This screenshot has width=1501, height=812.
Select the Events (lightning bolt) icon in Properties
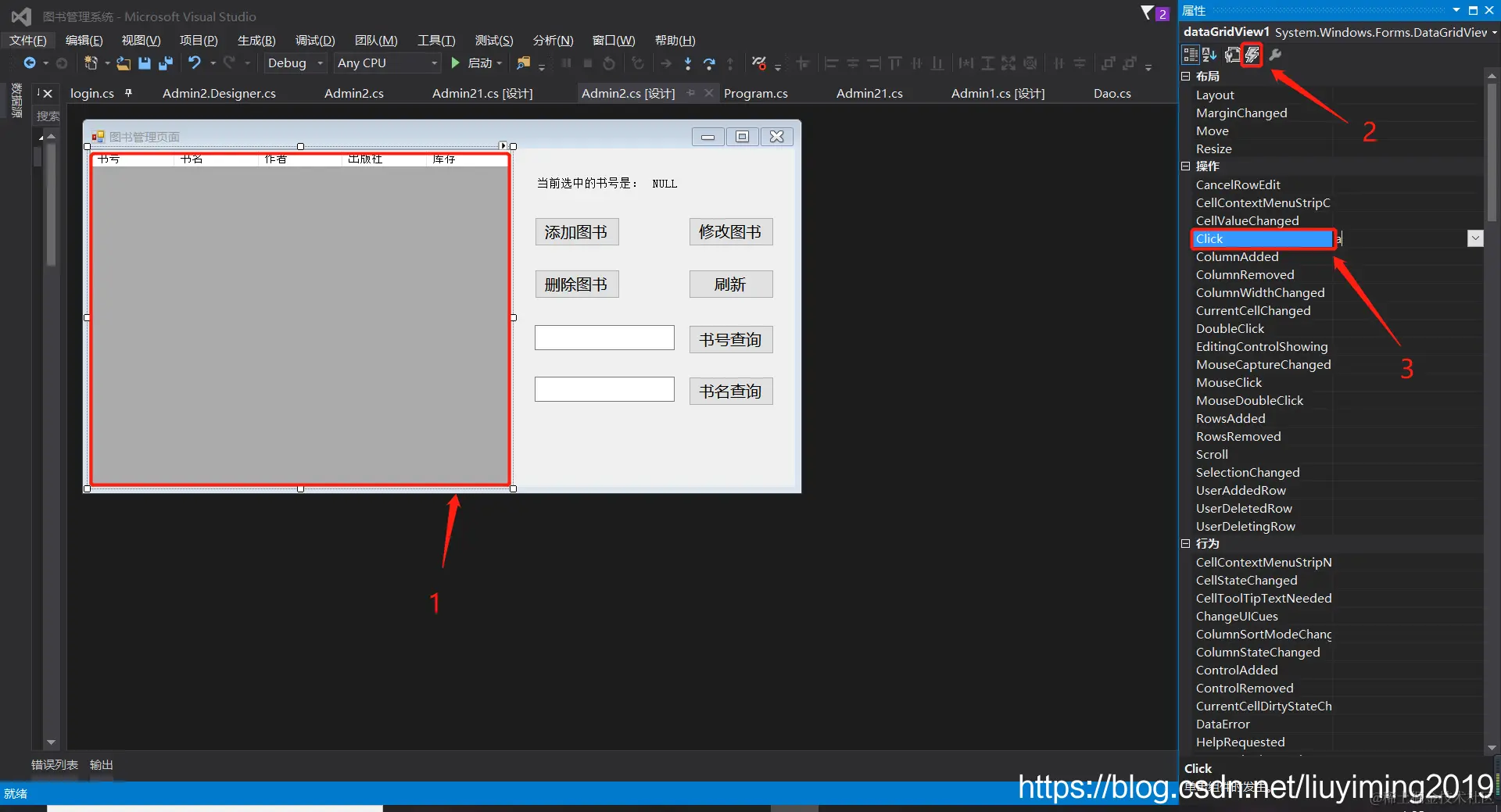[x=1252, y=55]
